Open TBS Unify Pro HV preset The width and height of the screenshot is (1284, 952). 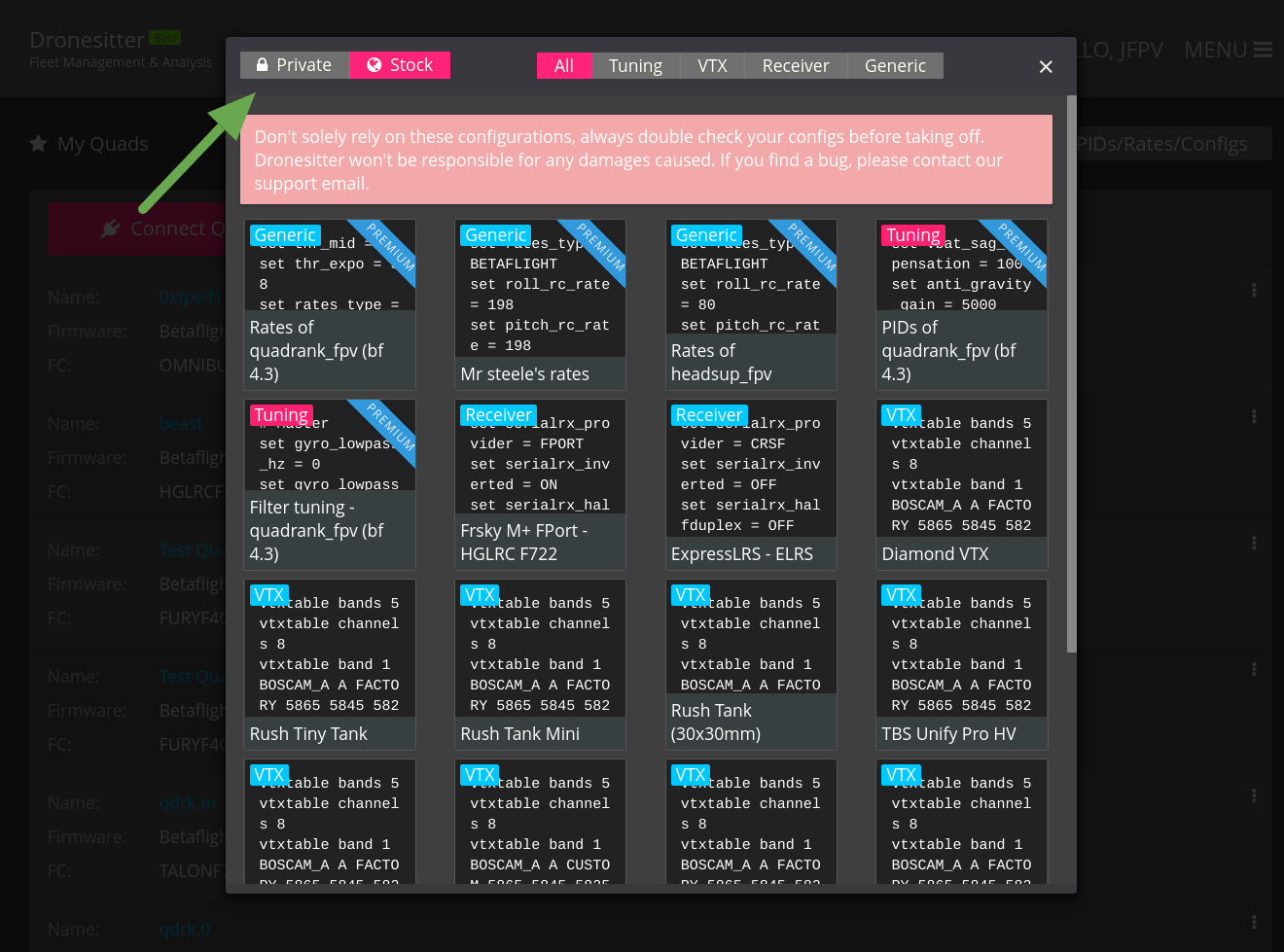(x=961, y=665)
